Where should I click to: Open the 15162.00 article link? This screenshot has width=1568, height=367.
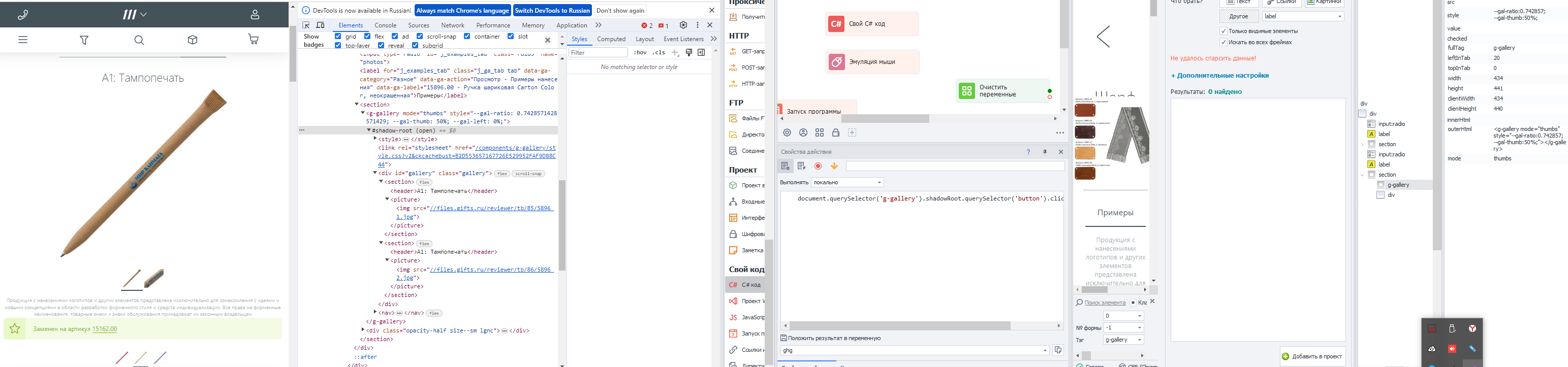click(105, 329)
